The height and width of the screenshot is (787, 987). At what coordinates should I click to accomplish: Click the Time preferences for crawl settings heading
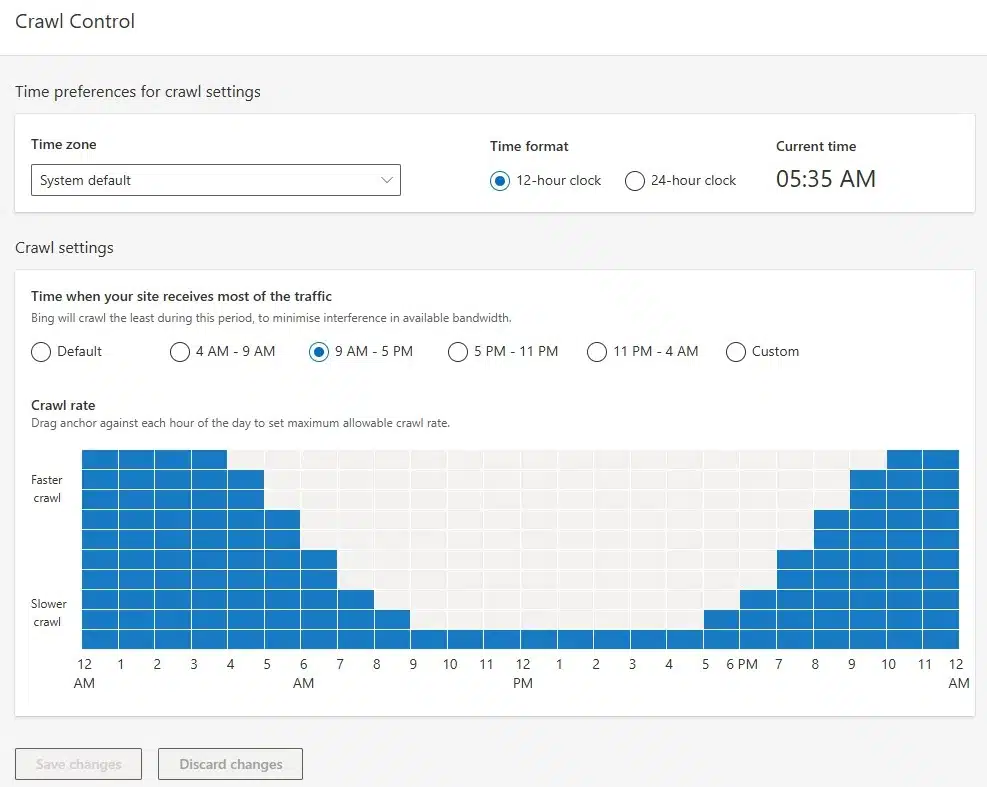[x=138, y=92]
